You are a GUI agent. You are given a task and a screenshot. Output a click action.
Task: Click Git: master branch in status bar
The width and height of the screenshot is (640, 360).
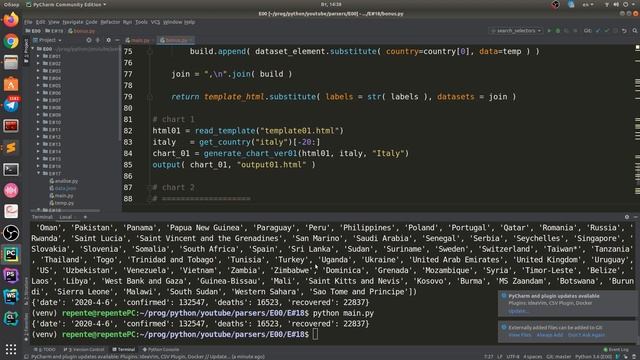(559, 356)
